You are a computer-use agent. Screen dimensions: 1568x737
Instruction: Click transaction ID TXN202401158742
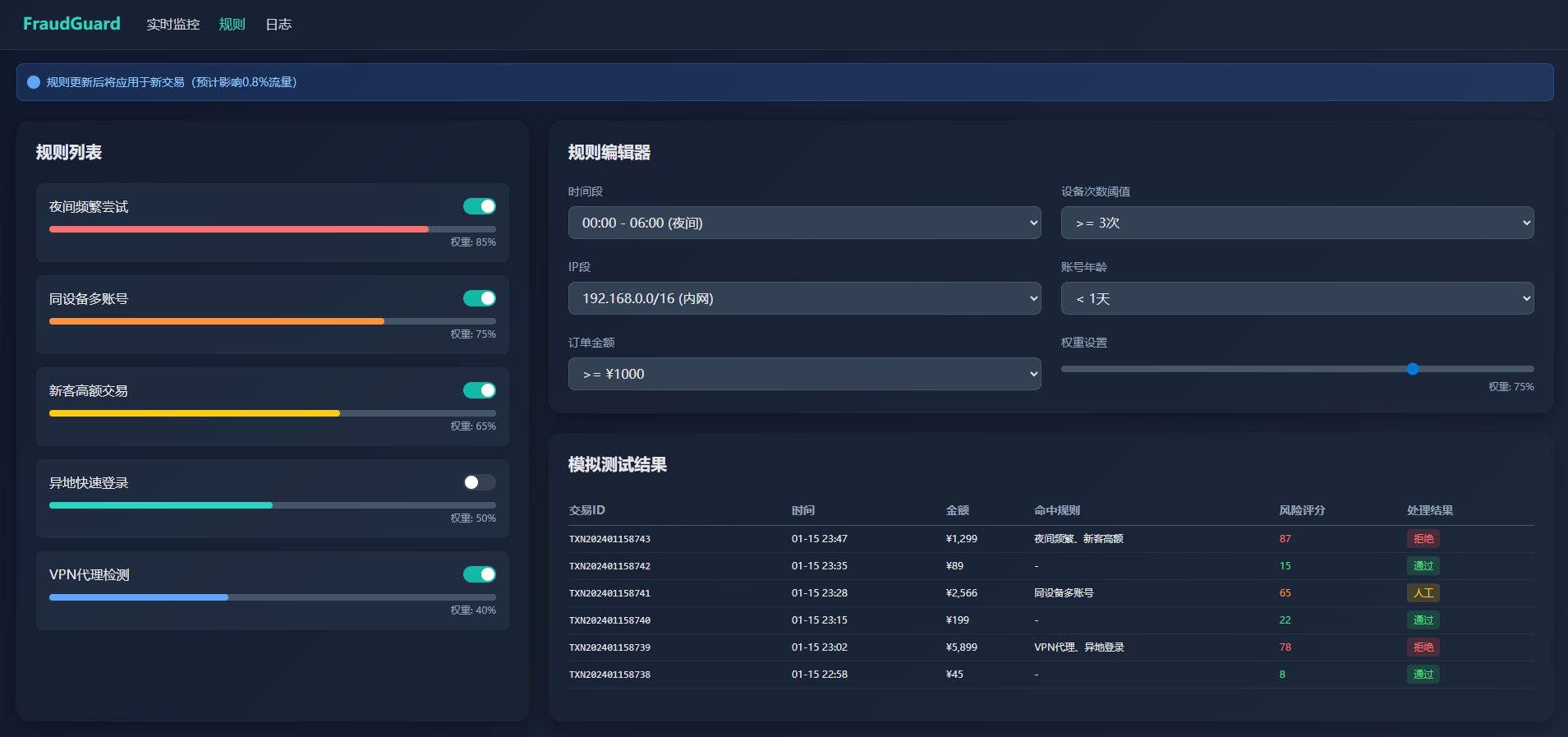(x=609, y=566)
